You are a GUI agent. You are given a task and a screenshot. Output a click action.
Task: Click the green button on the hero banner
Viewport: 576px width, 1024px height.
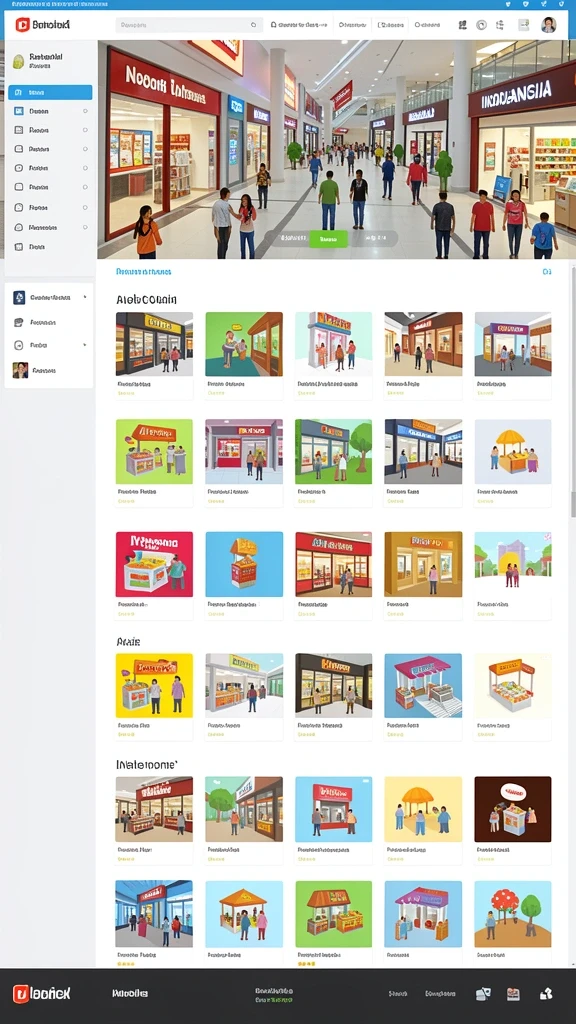coord(328,239)
